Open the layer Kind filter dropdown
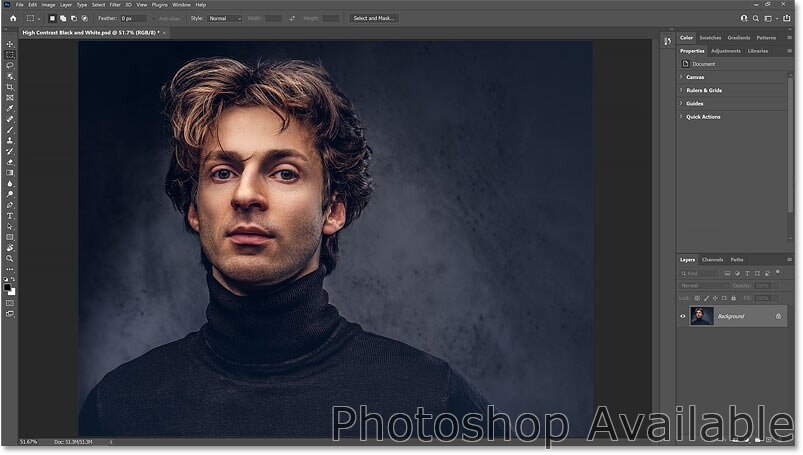This screenshot has width=803, height=455. (x=700, y=273)
